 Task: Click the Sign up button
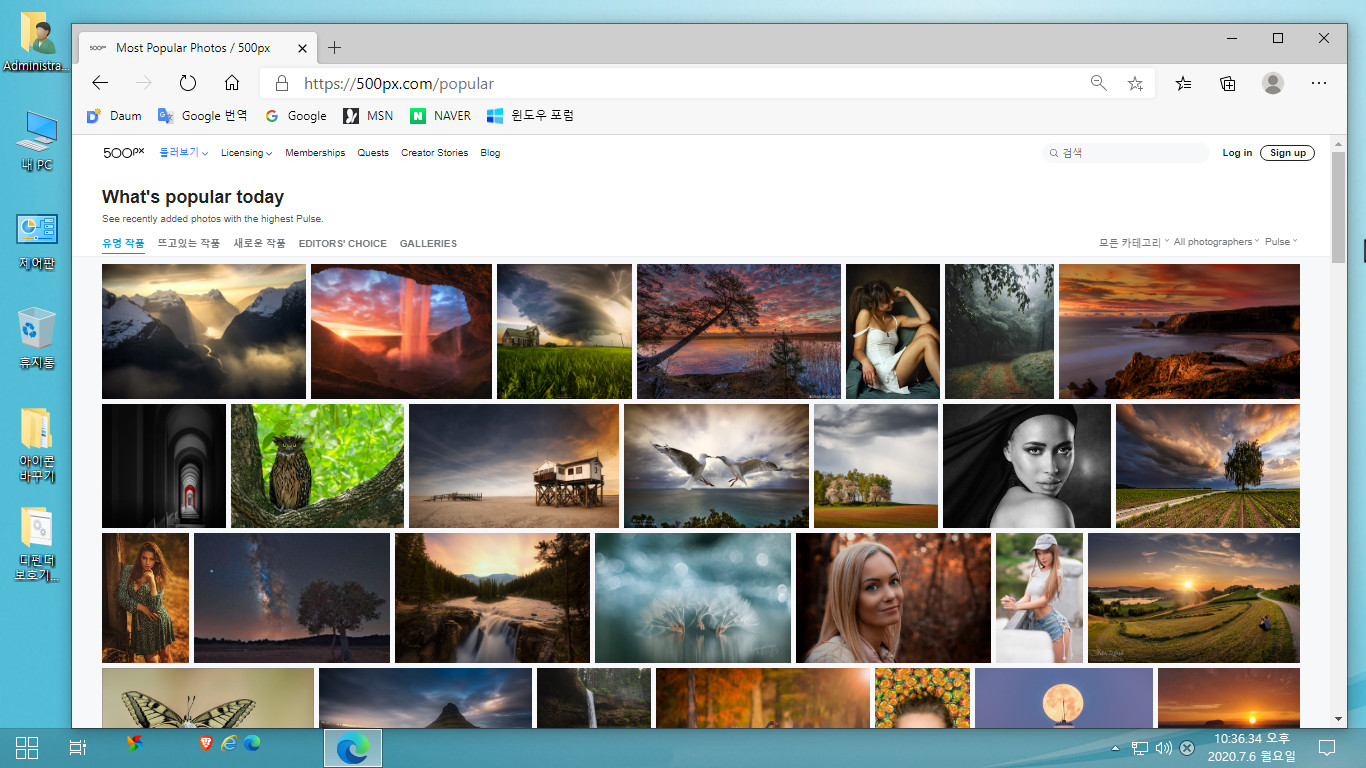pyautogui.click(x=1287, y=153)
